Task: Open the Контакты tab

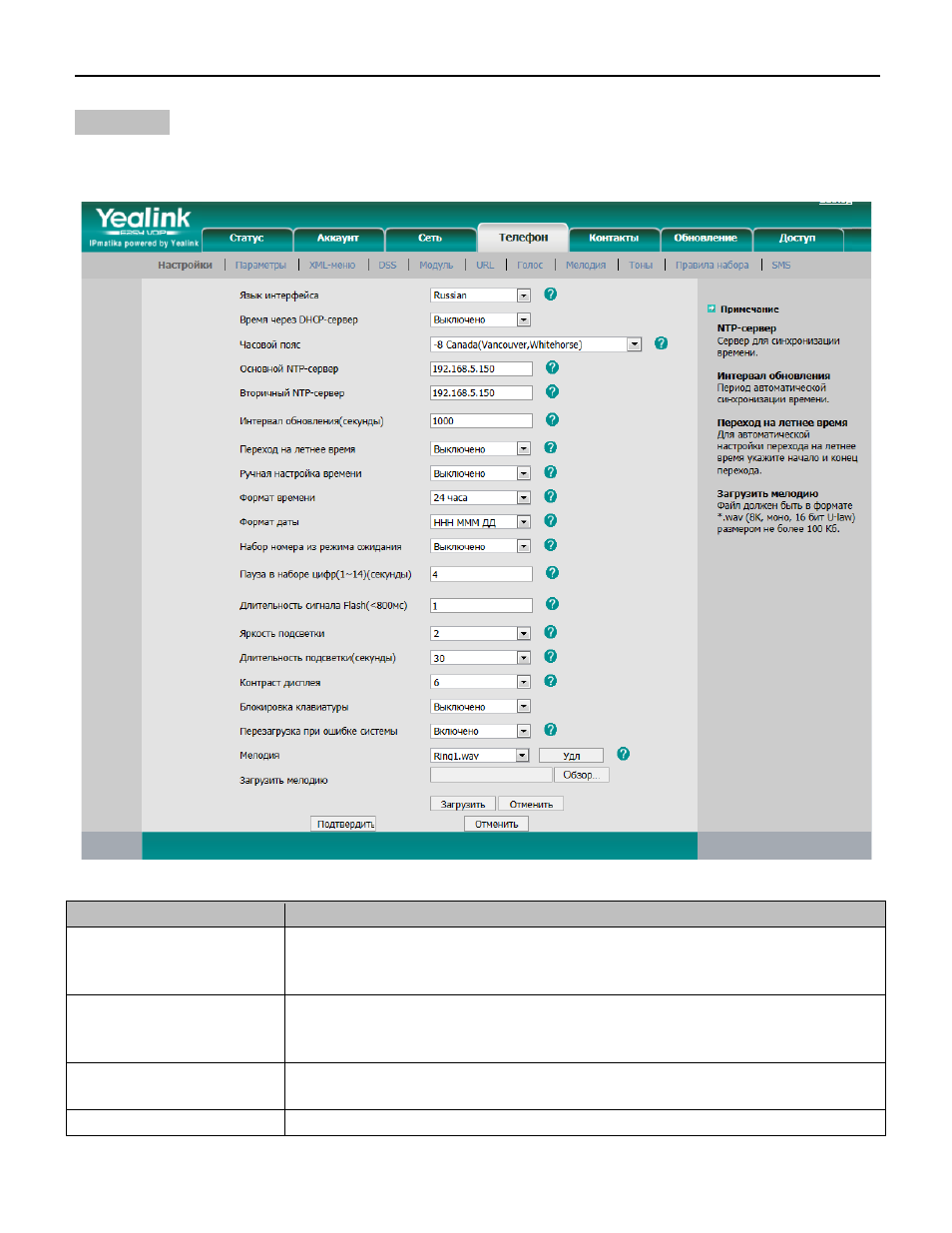Action: [x=614, y=239]
